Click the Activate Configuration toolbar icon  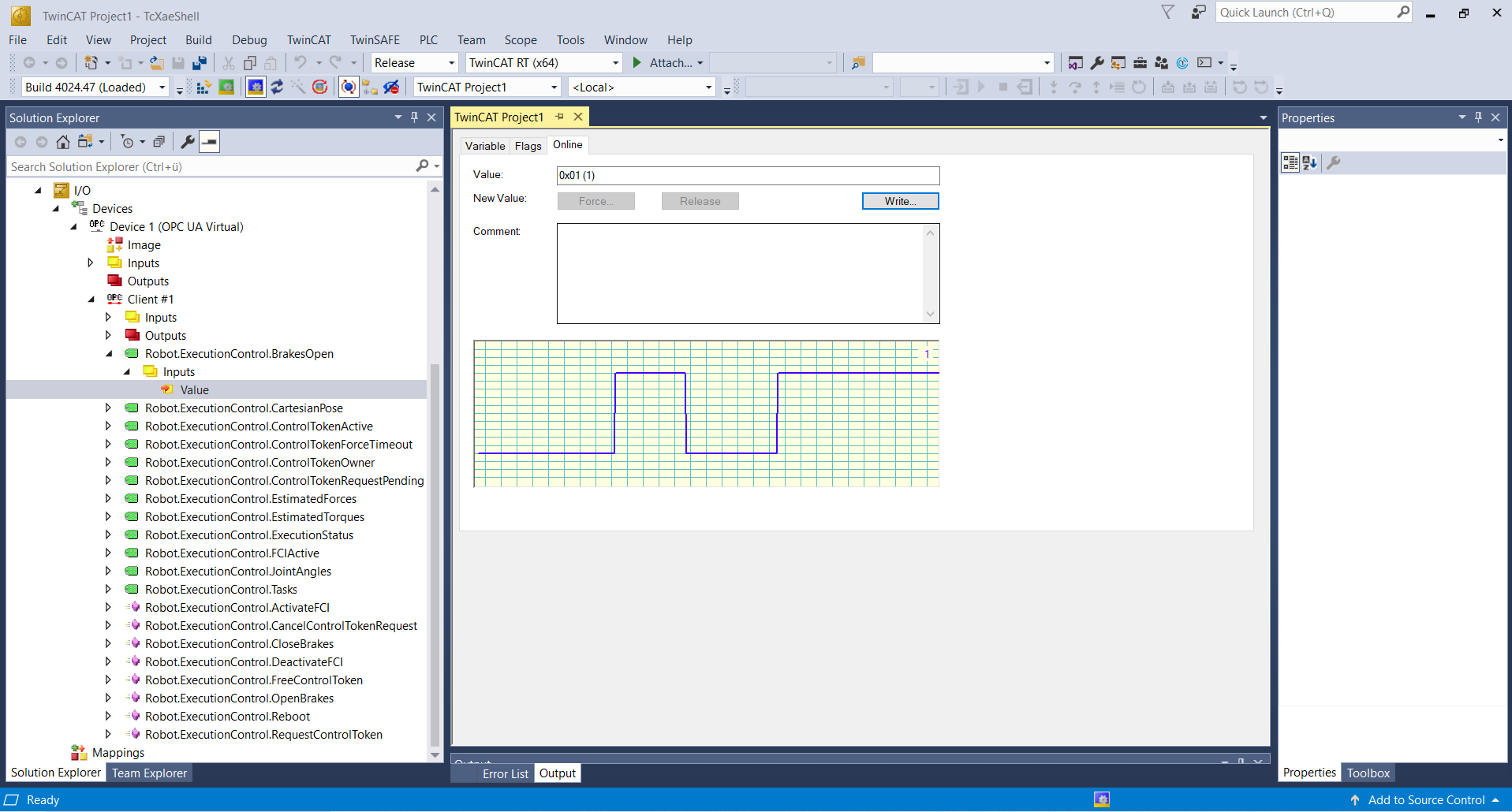pyautogui.click(x=203, y=88)
